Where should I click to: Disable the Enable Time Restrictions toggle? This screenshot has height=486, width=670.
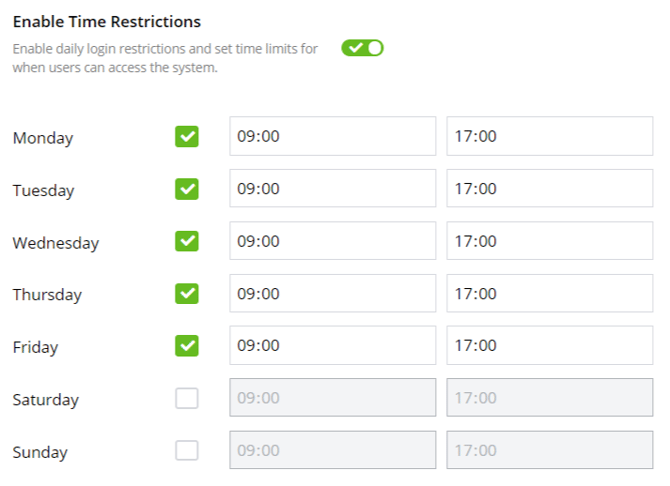click(362, 48)
